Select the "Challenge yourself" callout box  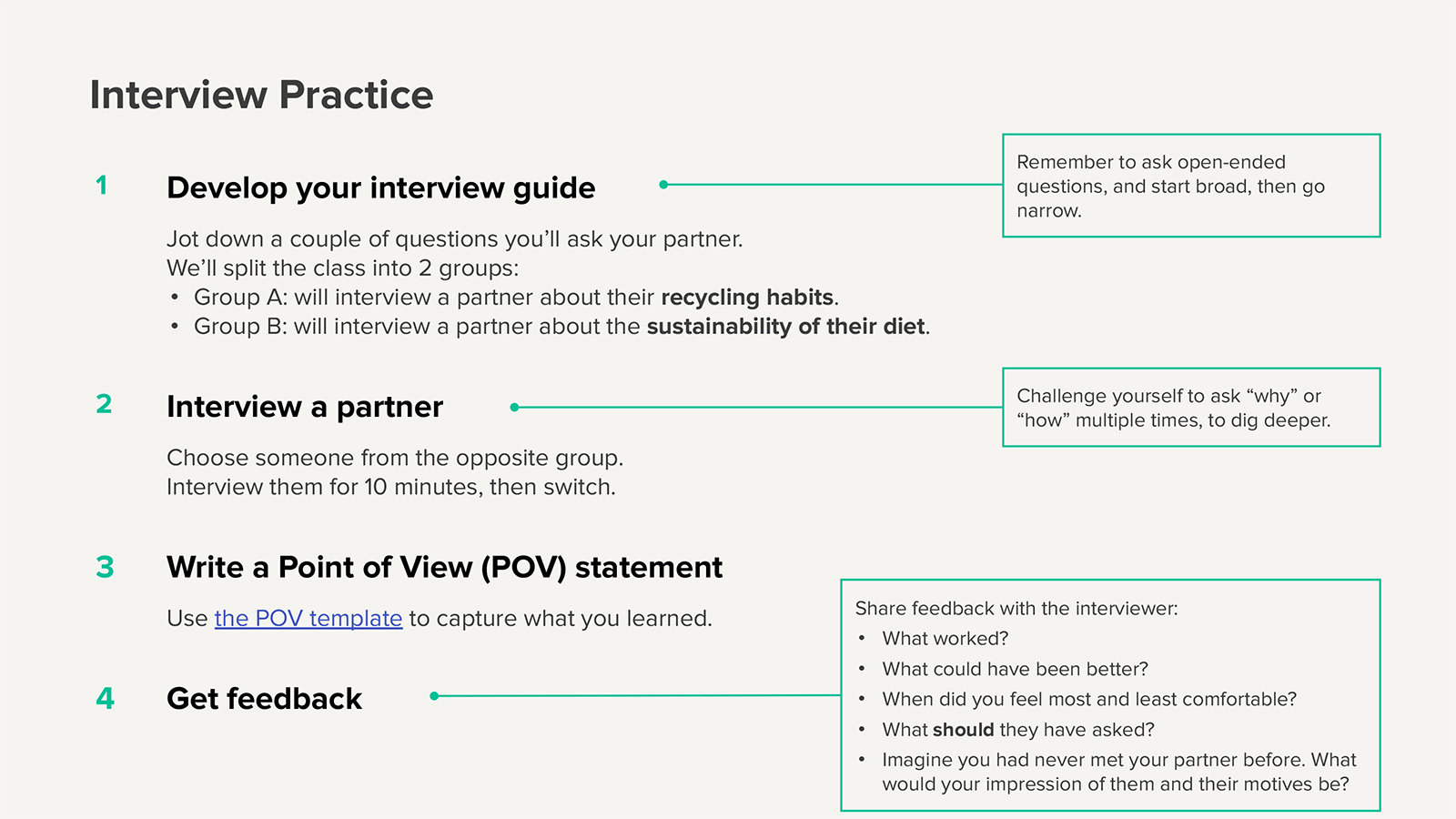[x=1190, y=408]
